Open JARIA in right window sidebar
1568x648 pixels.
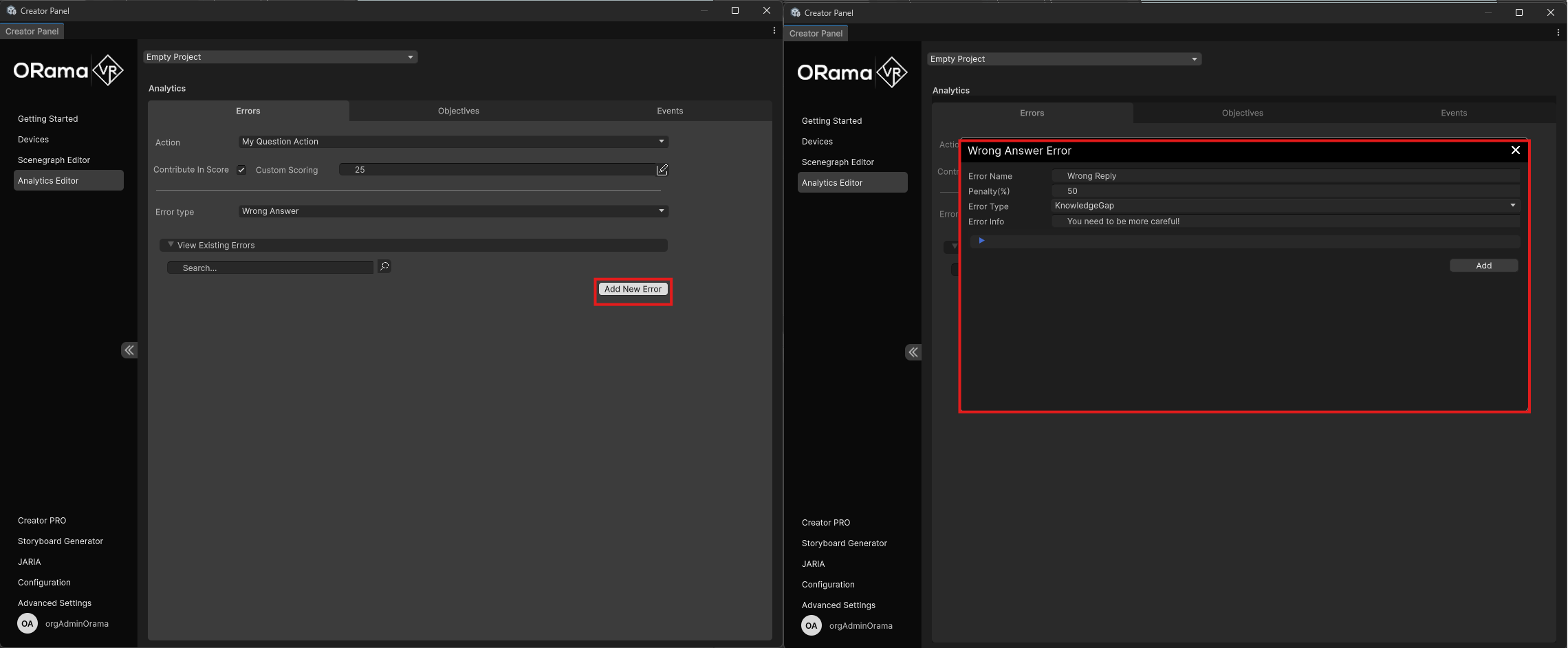(x=814, y=564)
